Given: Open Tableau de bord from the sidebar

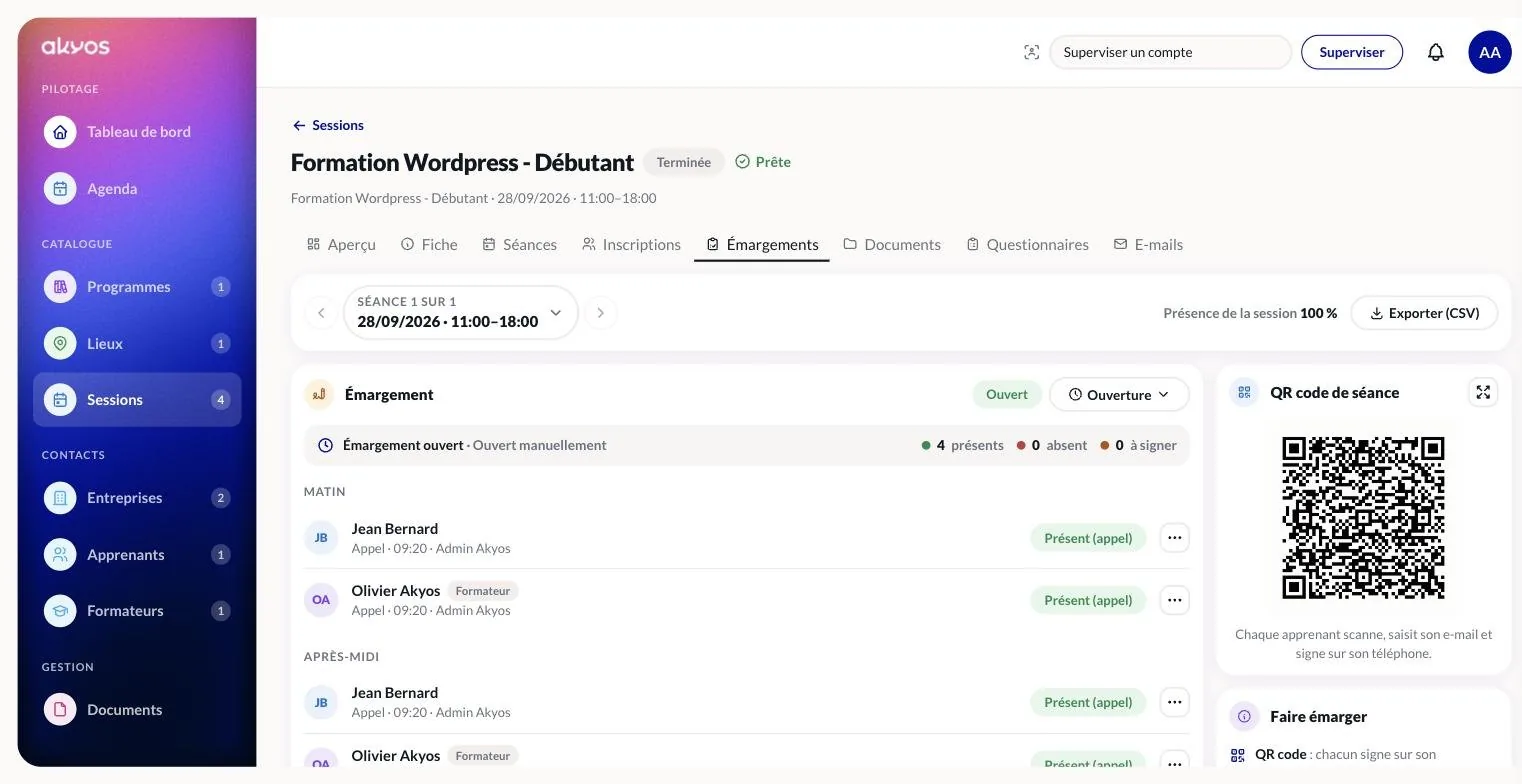Looking at the screenshot, I should tap(137, 132).
